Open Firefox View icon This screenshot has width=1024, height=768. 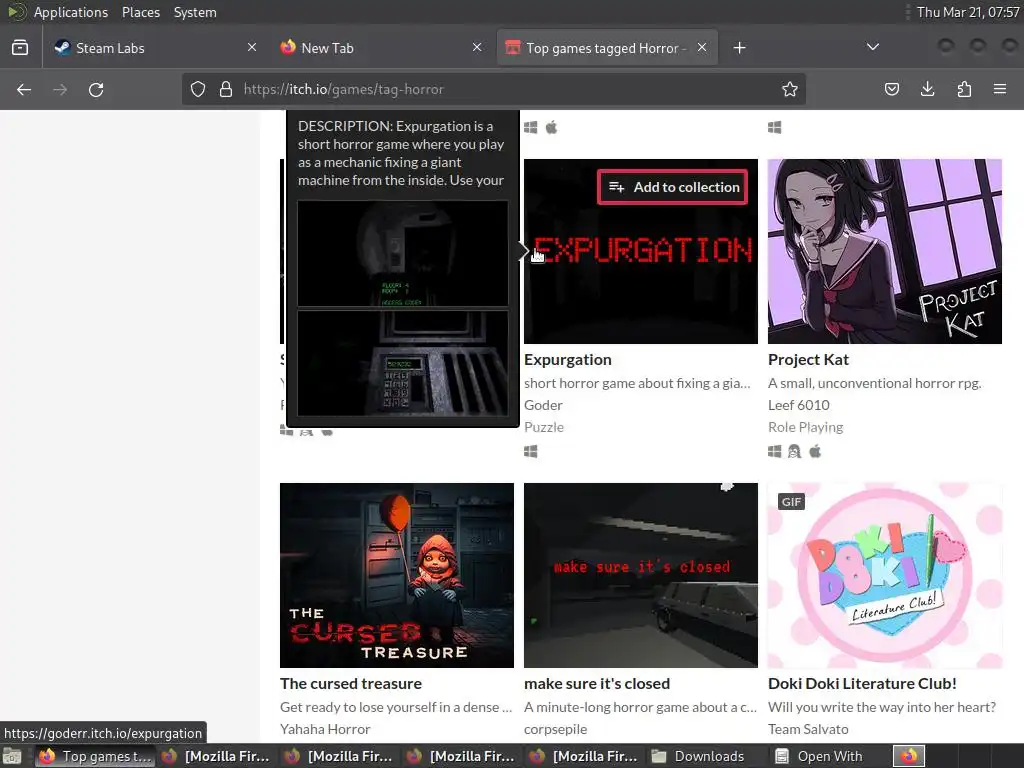[20, 48]
